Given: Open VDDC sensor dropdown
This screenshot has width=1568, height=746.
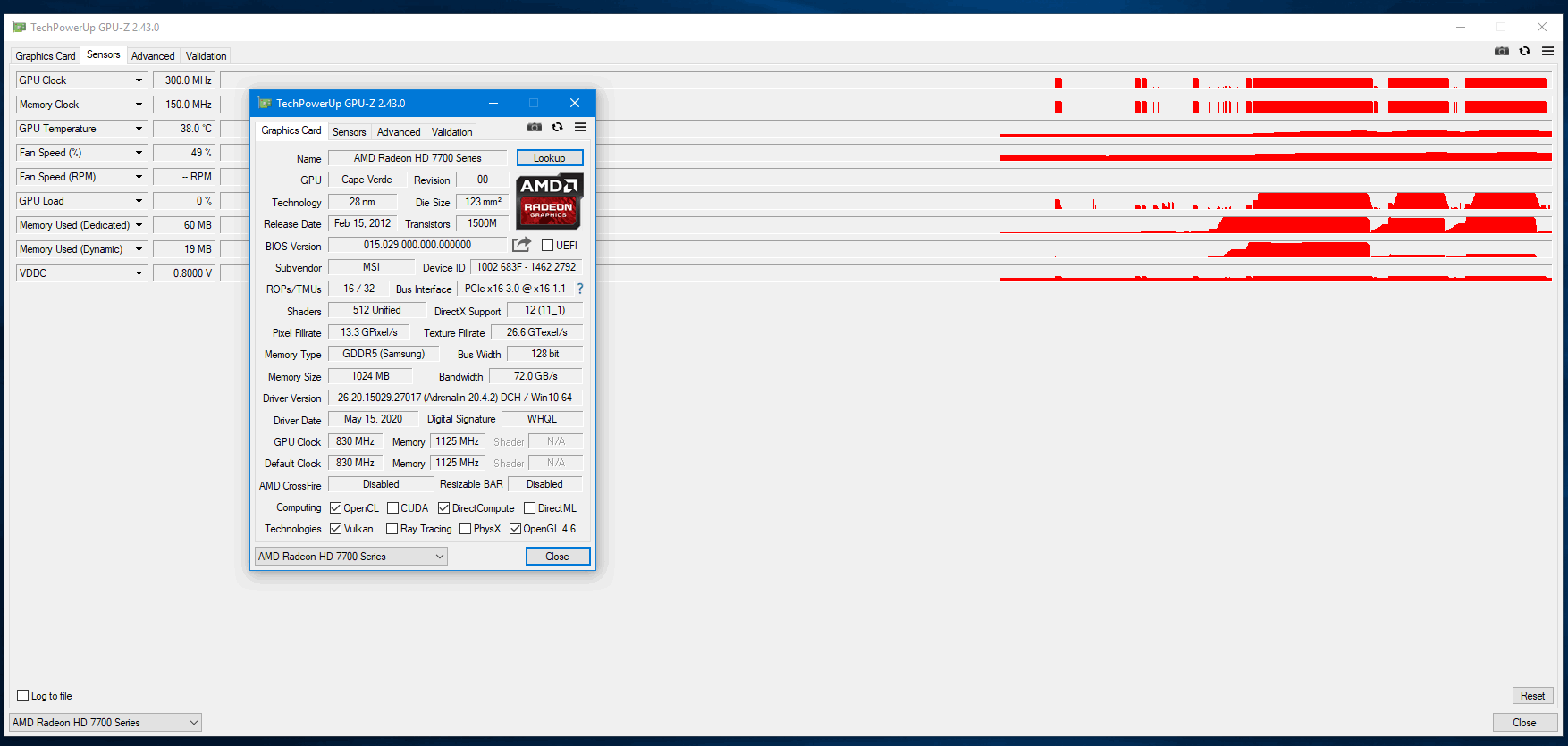Looking at the screenshot, I should point(139,273).
